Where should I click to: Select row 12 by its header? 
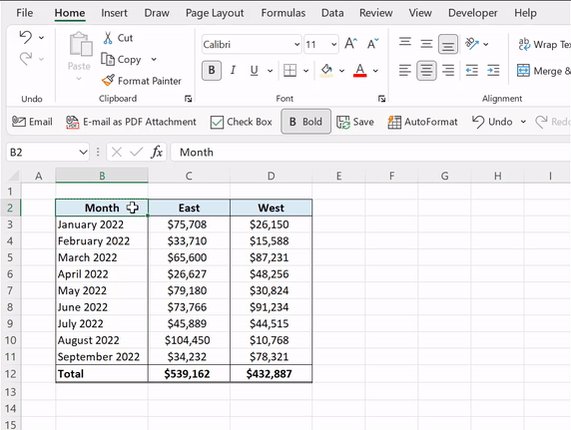pyautogui.click(x=11, y=374)
